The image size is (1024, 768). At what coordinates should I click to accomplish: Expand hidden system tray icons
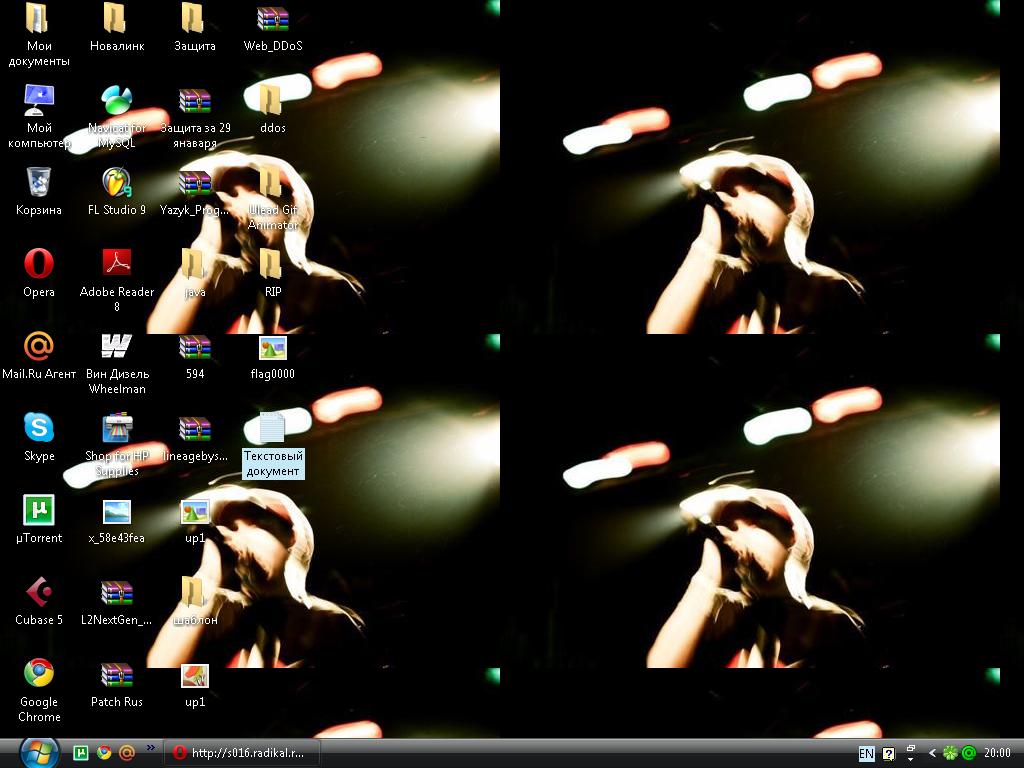pyautogui.click(x=932, y=753)
